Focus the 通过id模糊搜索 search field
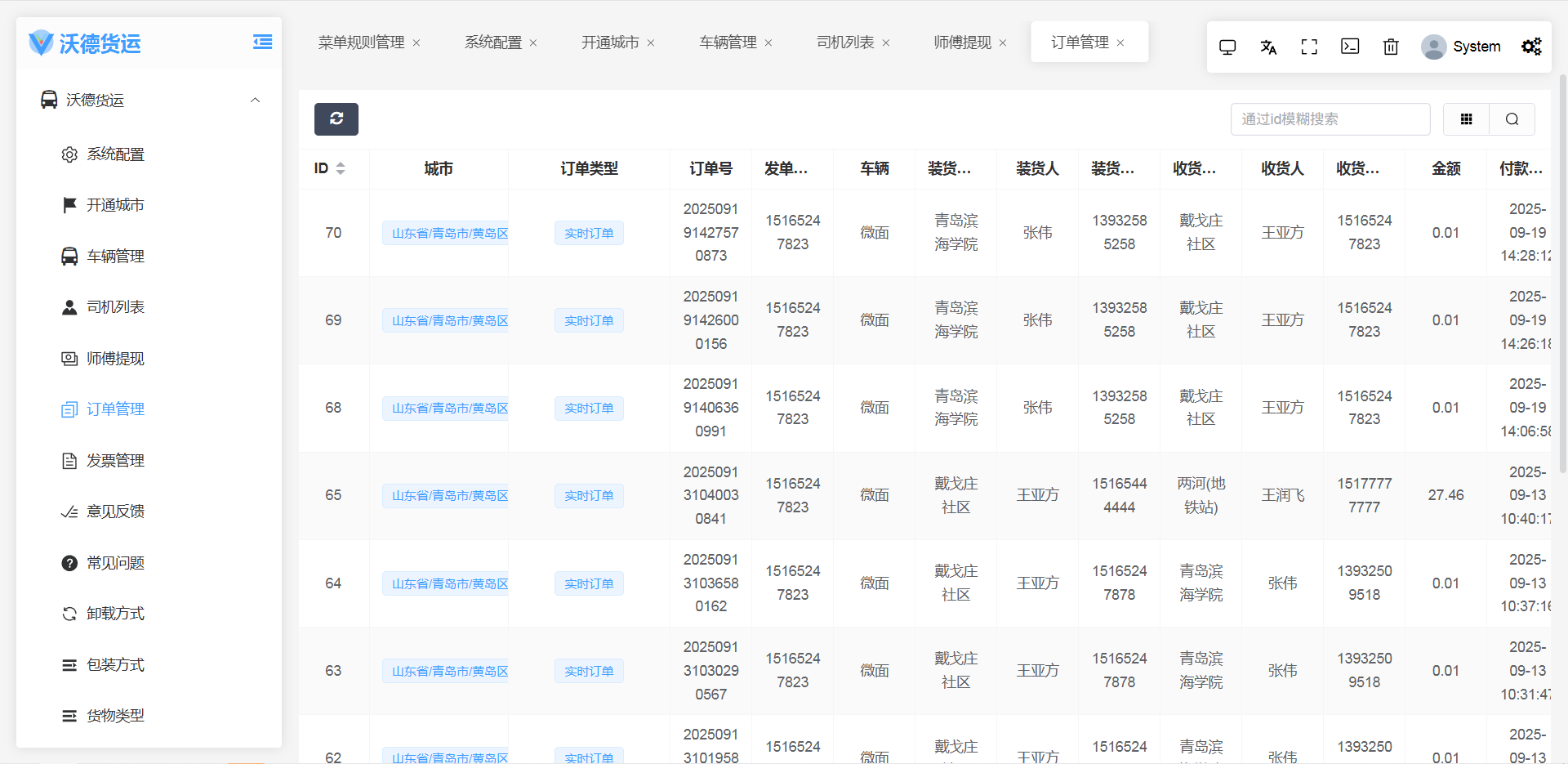This screenshot has height=764, width=1568. [1330, 119]
